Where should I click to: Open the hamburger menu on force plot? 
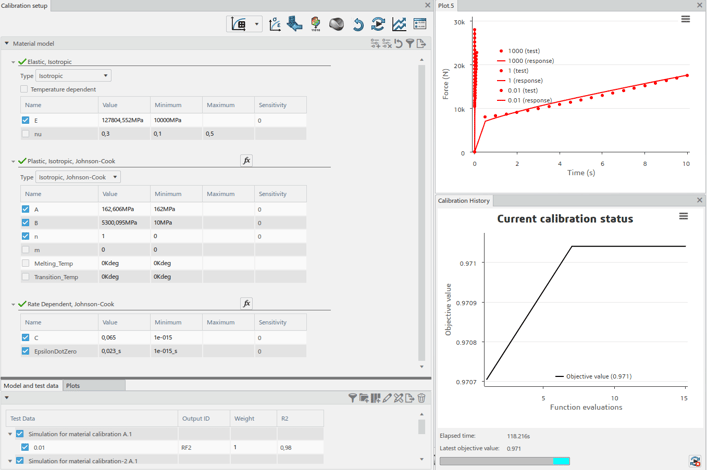(x=685, y=19)
